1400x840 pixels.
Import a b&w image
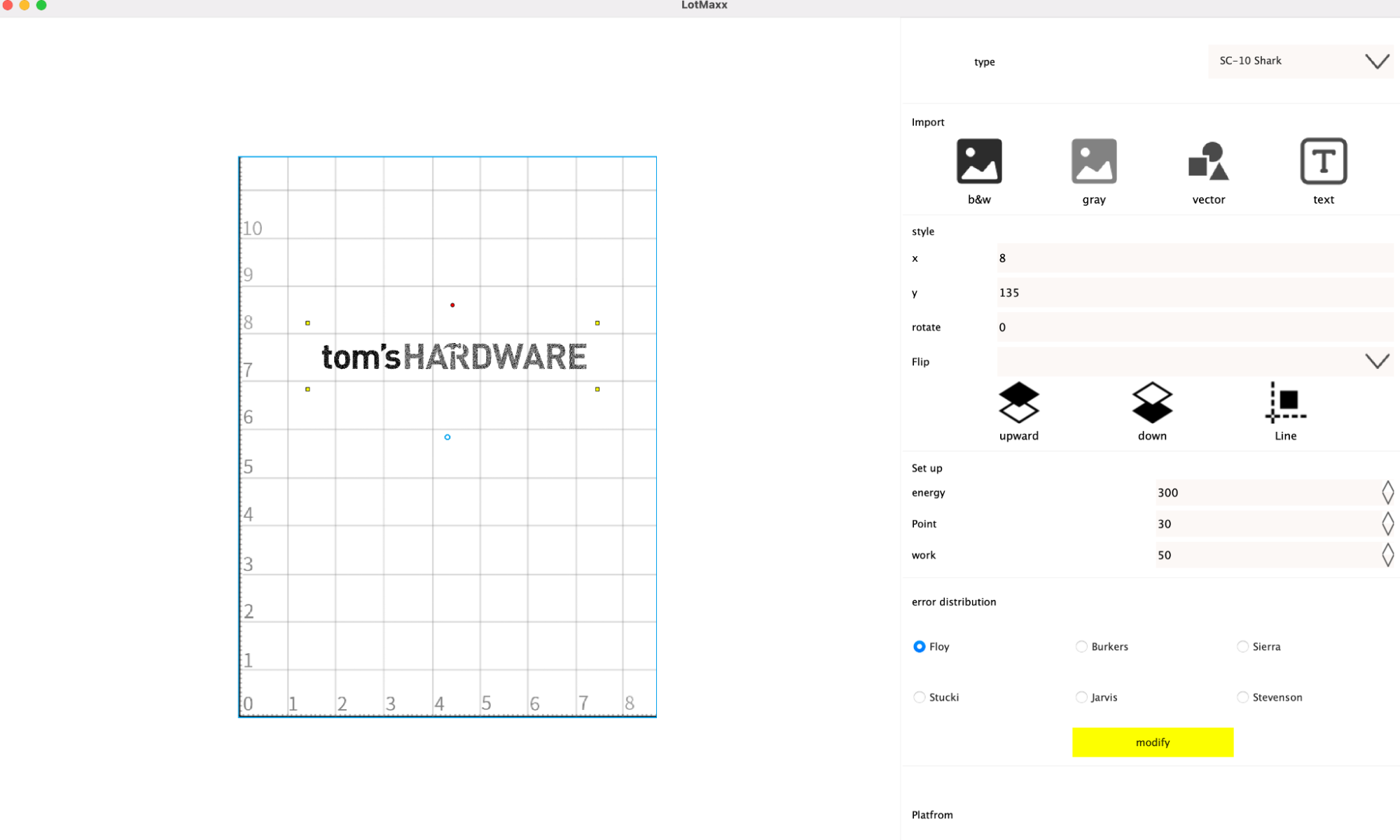click(x=979, y=162)
